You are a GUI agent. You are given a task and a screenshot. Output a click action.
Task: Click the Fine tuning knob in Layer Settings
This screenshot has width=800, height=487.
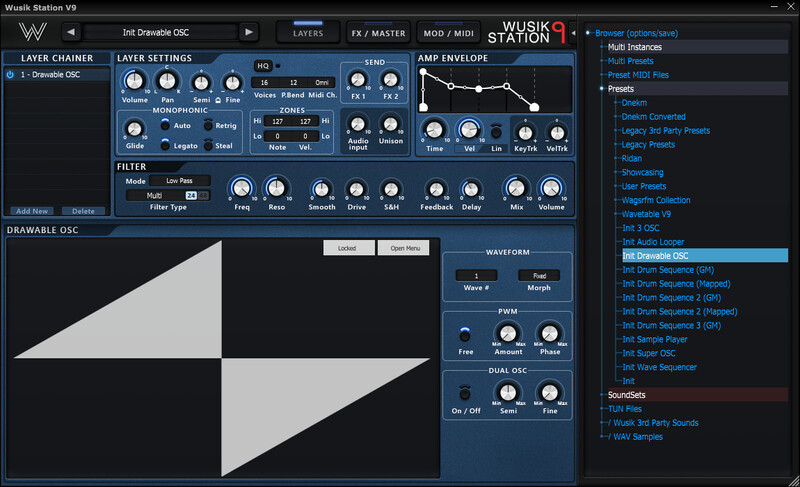coord(233,83)
